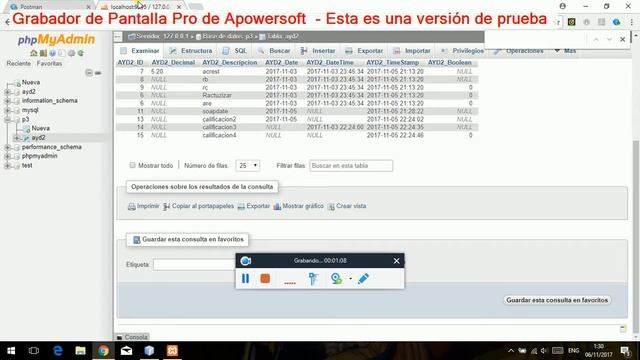
Task: Click the Etiqueta input field
Action: 194,264
